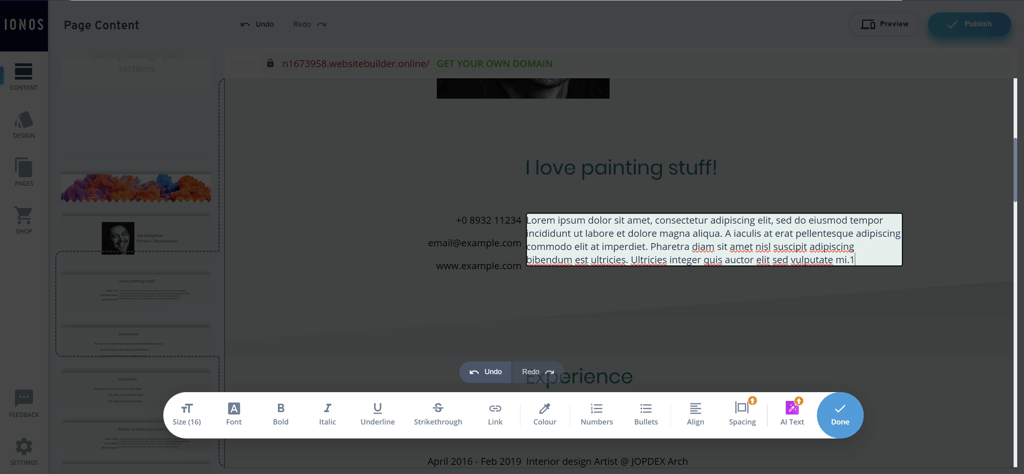Click the phone number +0 8932 11234
Viewport: 1024px width, 474px height.
coord(488,221)
